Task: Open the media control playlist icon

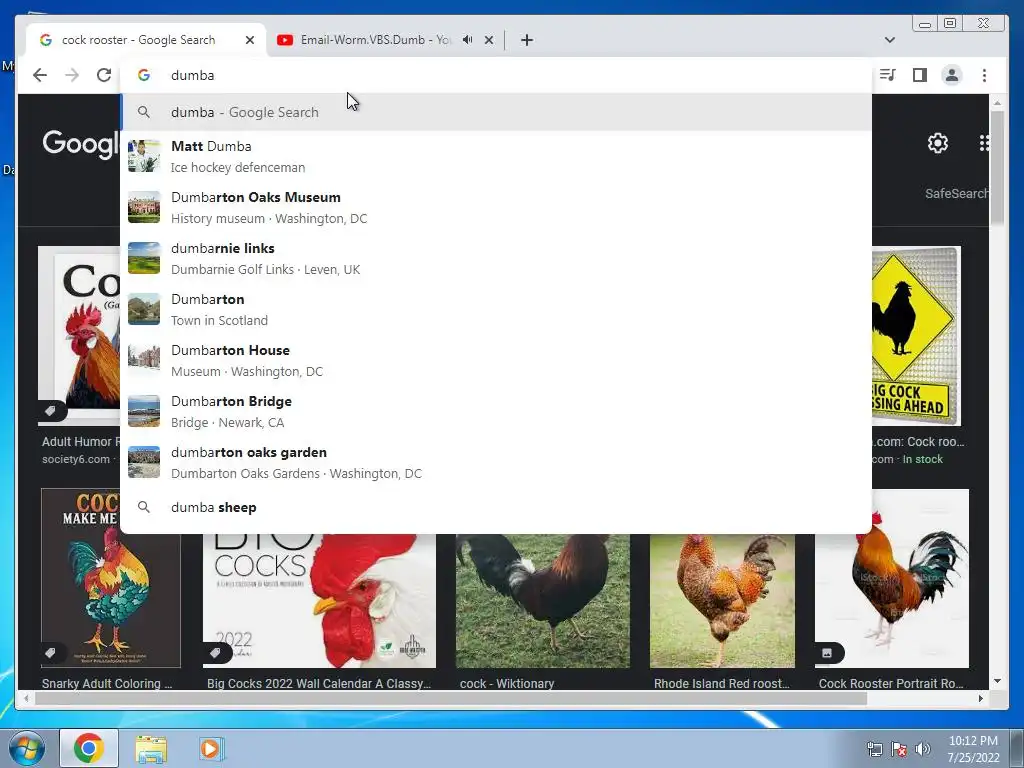Action: [888, 75]
